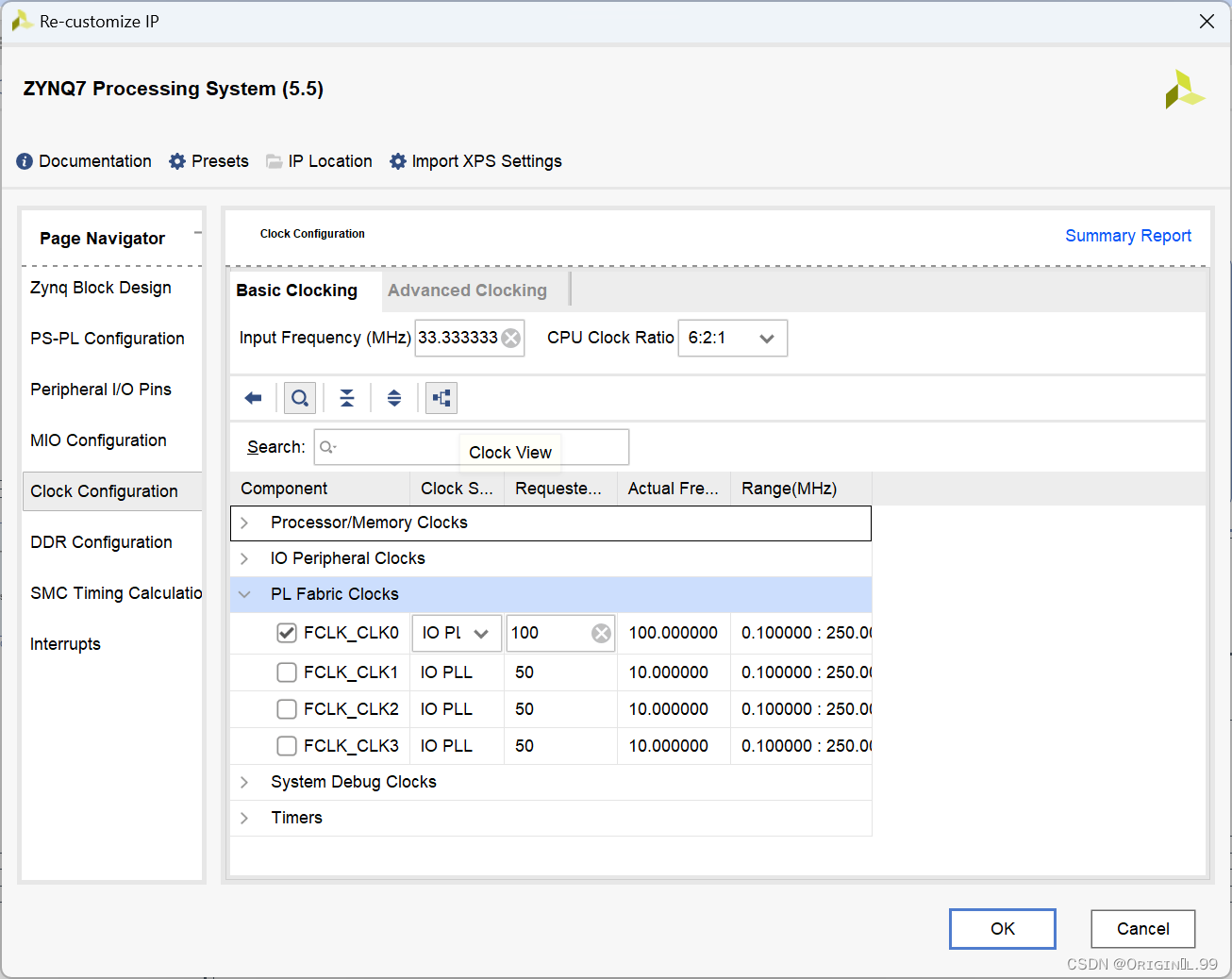Expand System Debug Clocks row
Screen dimensions: 1232x979
coord(244,782)
